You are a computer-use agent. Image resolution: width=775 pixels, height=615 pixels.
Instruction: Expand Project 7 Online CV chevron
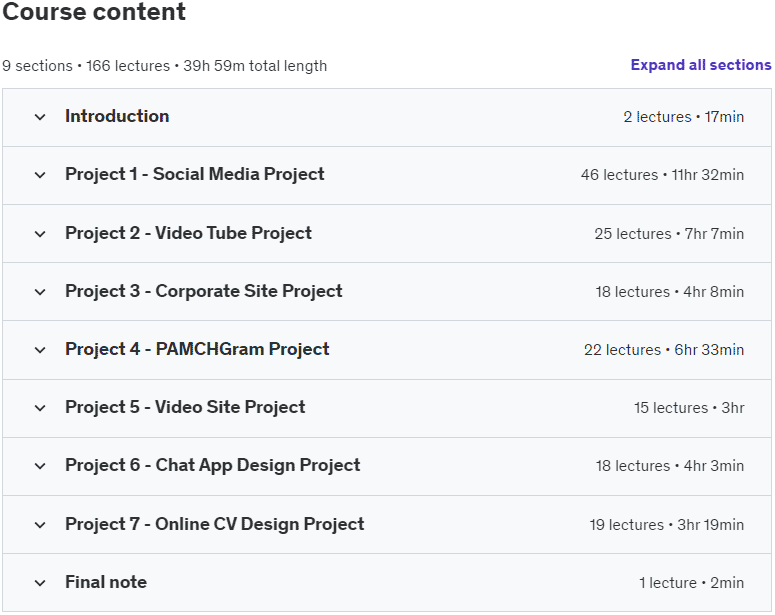(40, 525)
